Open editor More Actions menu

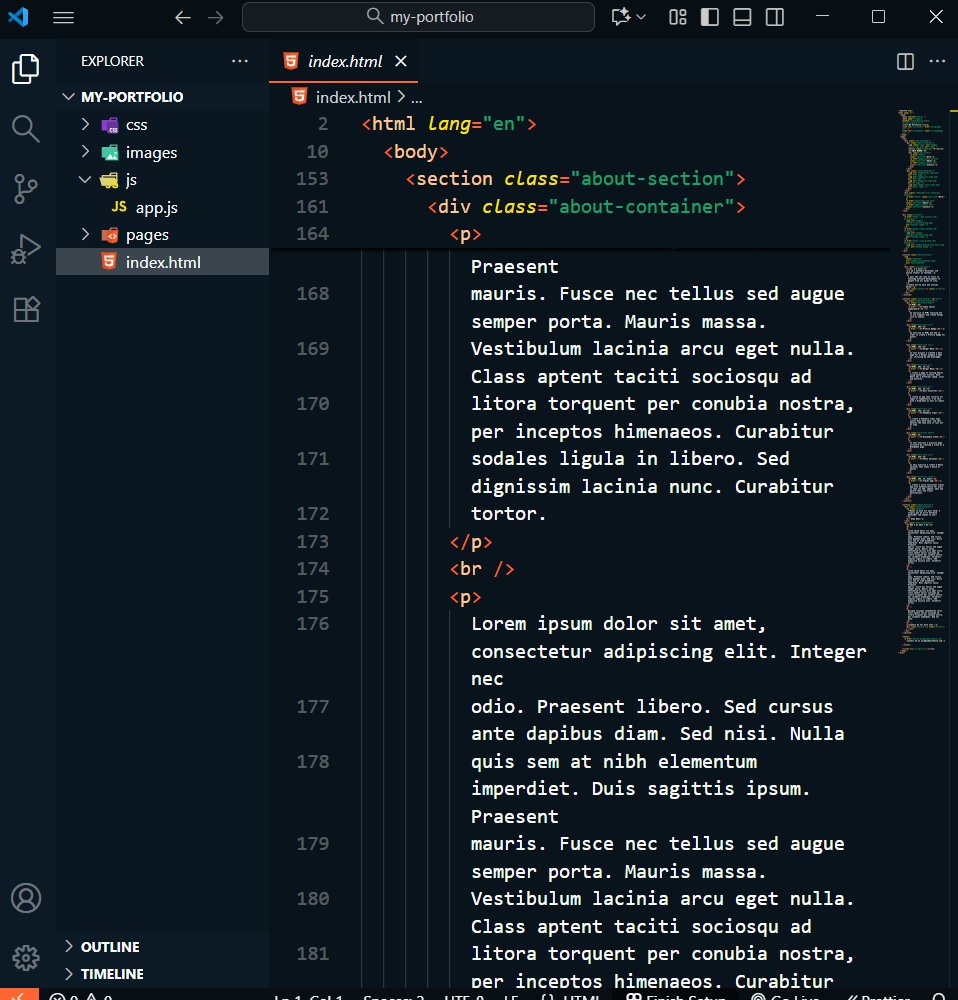[x=938, y=61]
